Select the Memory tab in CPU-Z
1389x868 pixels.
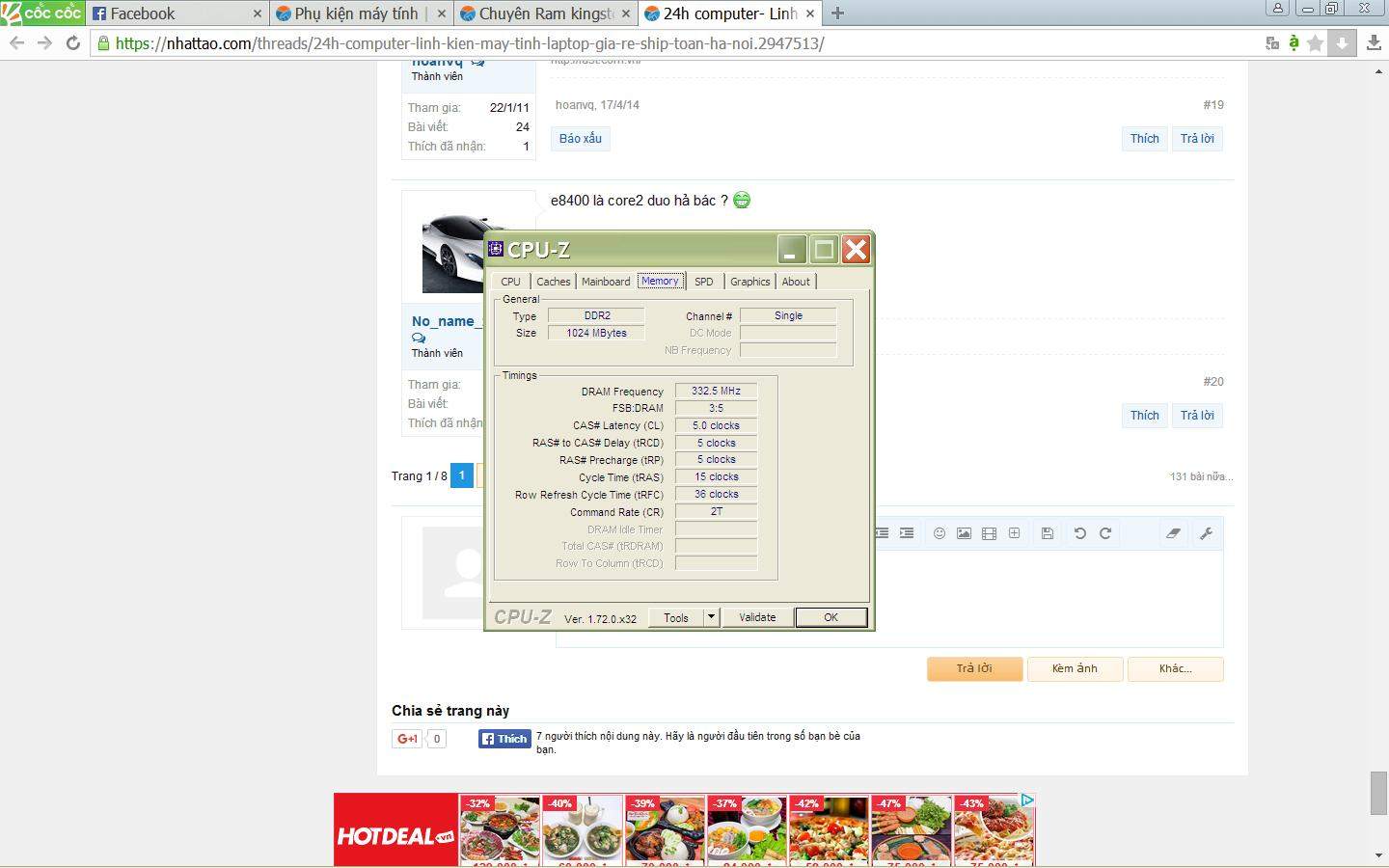(x=660, y=281)
